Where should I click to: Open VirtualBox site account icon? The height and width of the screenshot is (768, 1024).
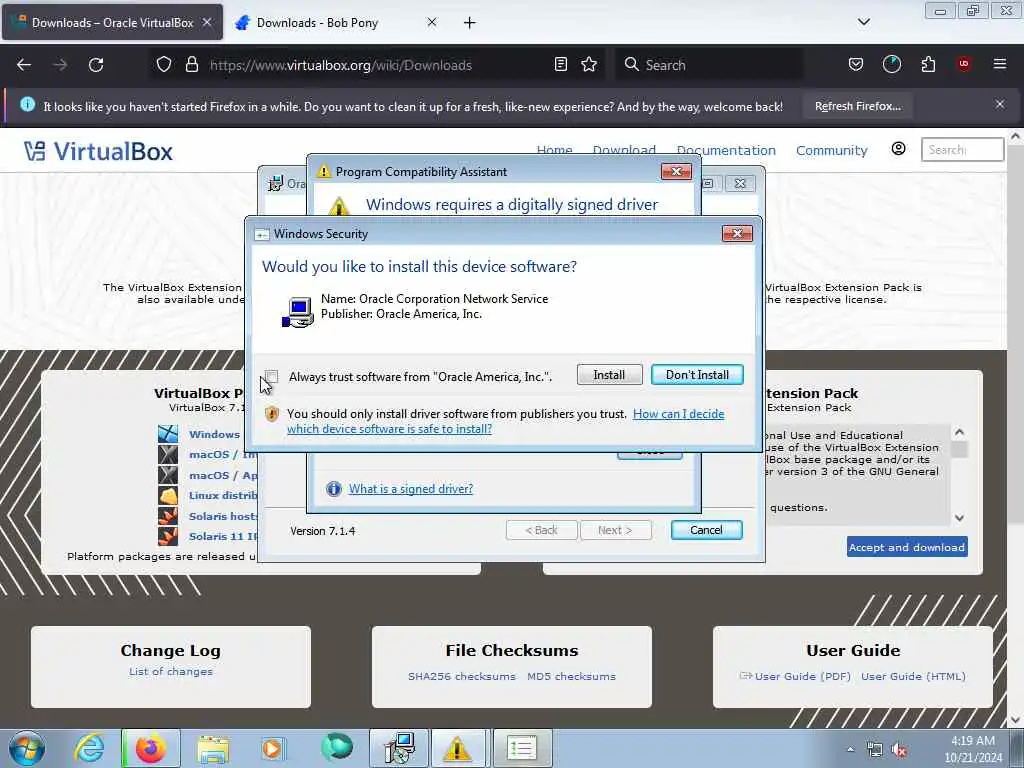[899, 149]
